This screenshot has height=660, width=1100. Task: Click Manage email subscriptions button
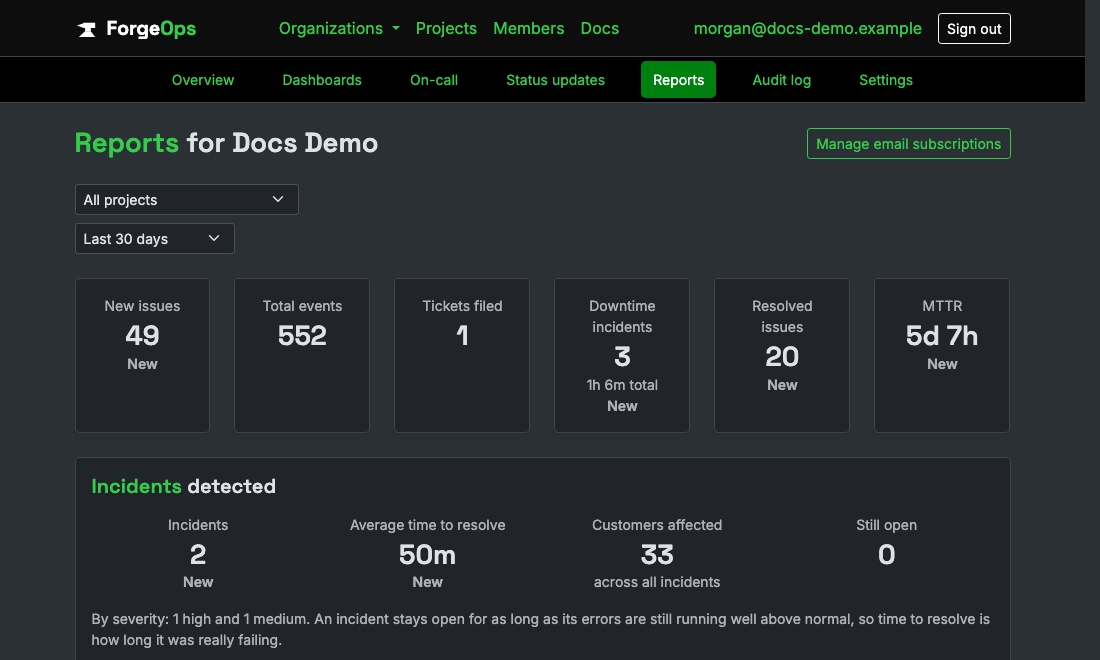coord(908,144)
